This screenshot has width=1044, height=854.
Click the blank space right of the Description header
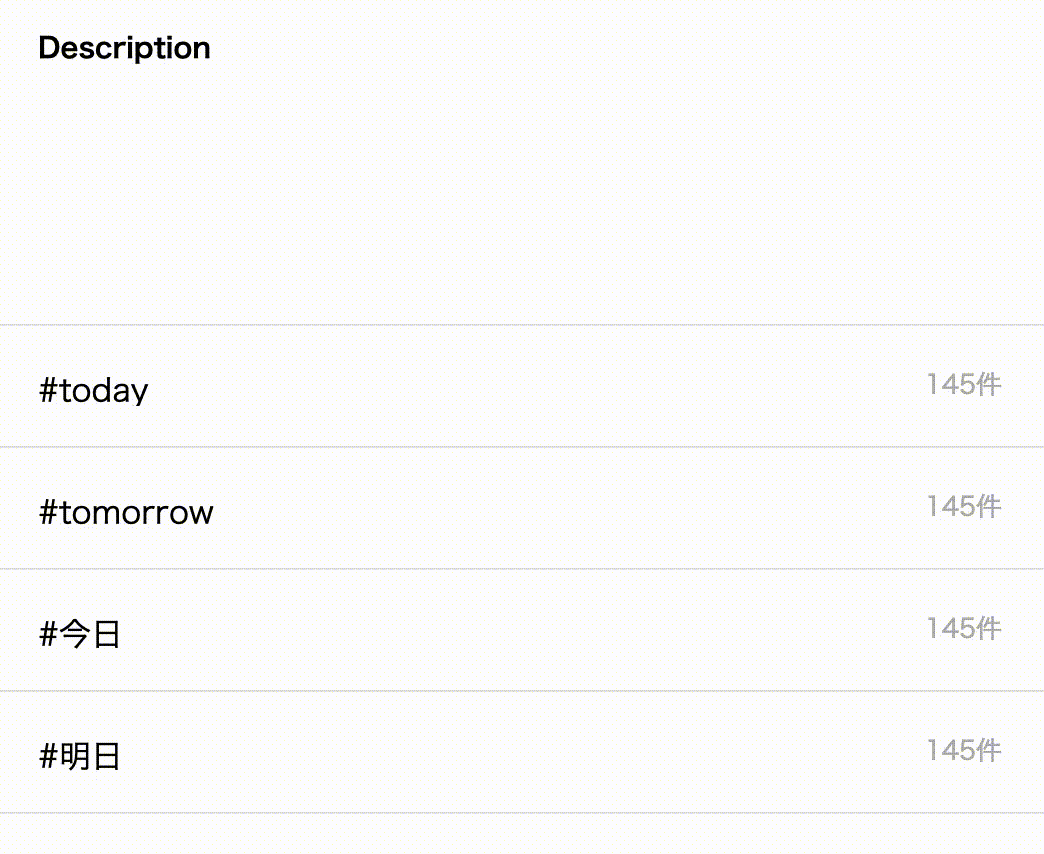[x=600, y=48]
